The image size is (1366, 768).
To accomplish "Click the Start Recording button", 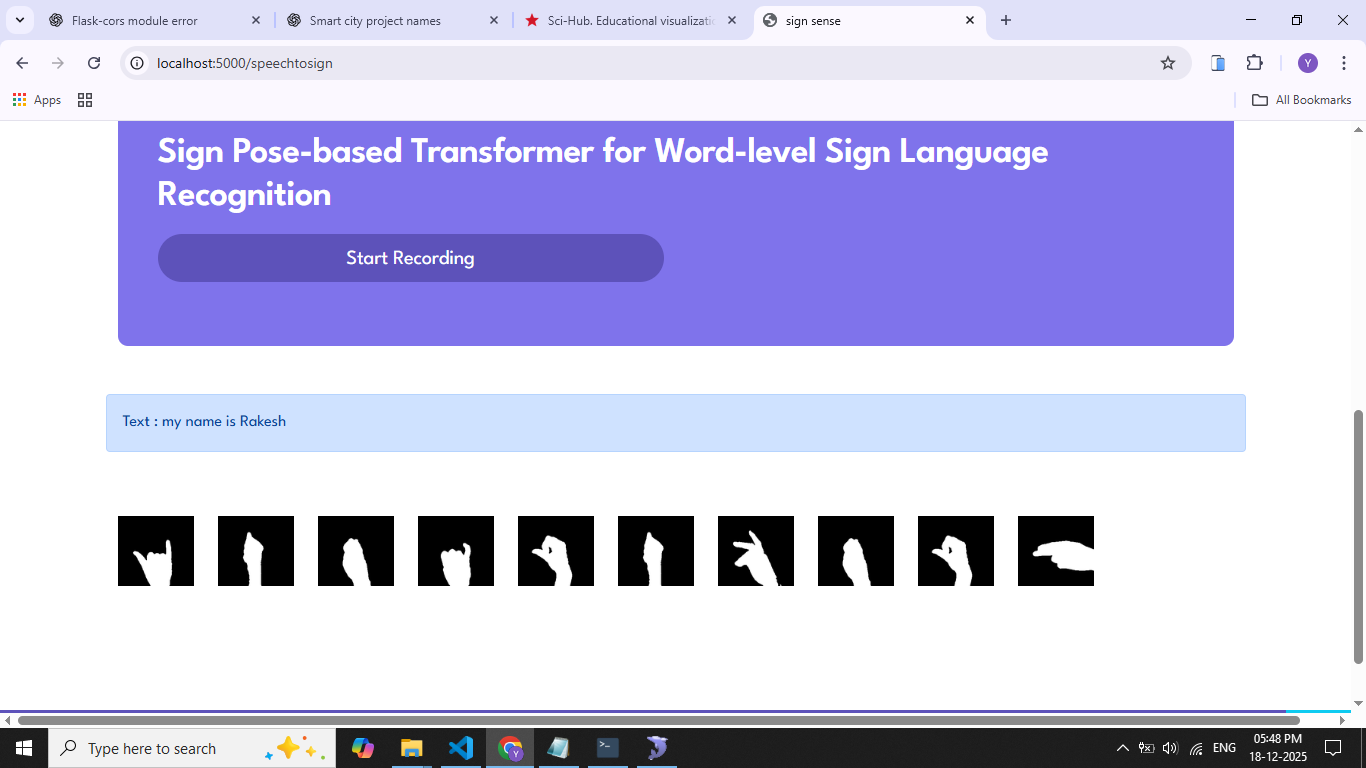I will 410,258.
